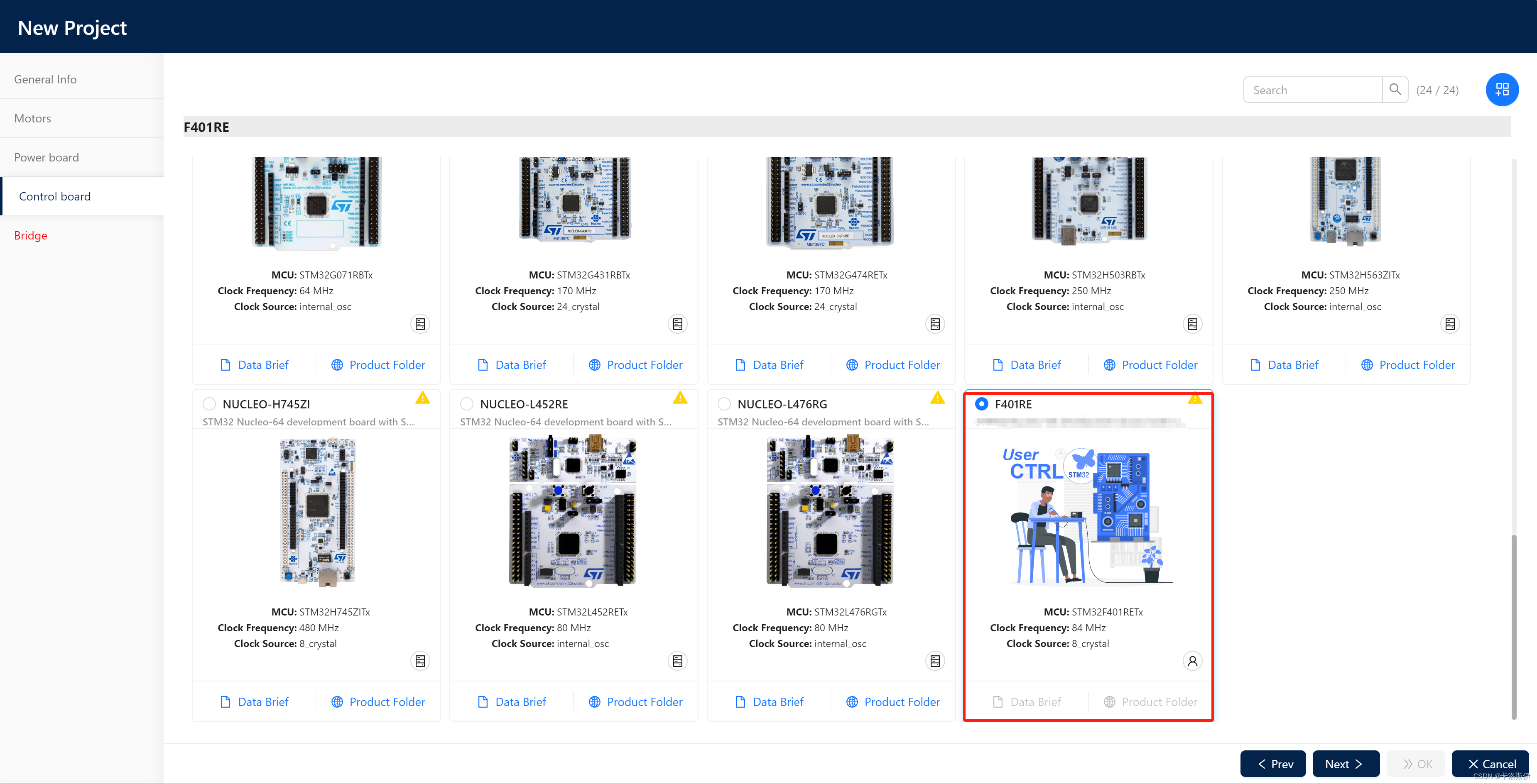Open the Motors section
Image resolution: width=1537 pixels, height=784 pixels.
[33, 118]
